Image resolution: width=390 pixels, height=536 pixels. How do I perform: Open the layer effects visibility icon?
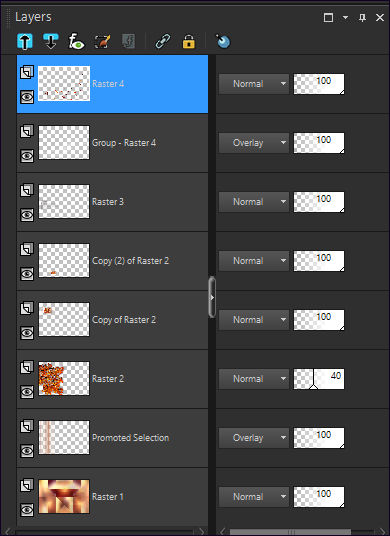[76, 42]
